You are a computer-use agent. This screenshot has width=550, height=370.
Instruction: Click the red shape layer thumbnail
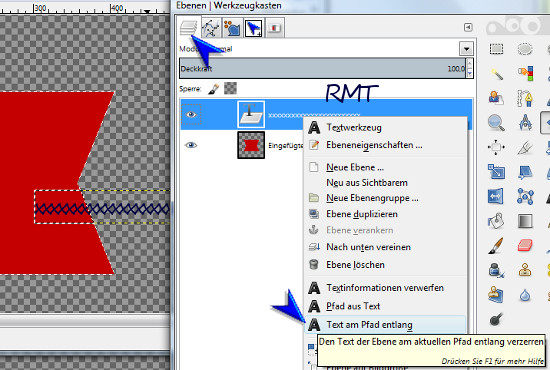(251, 145)
